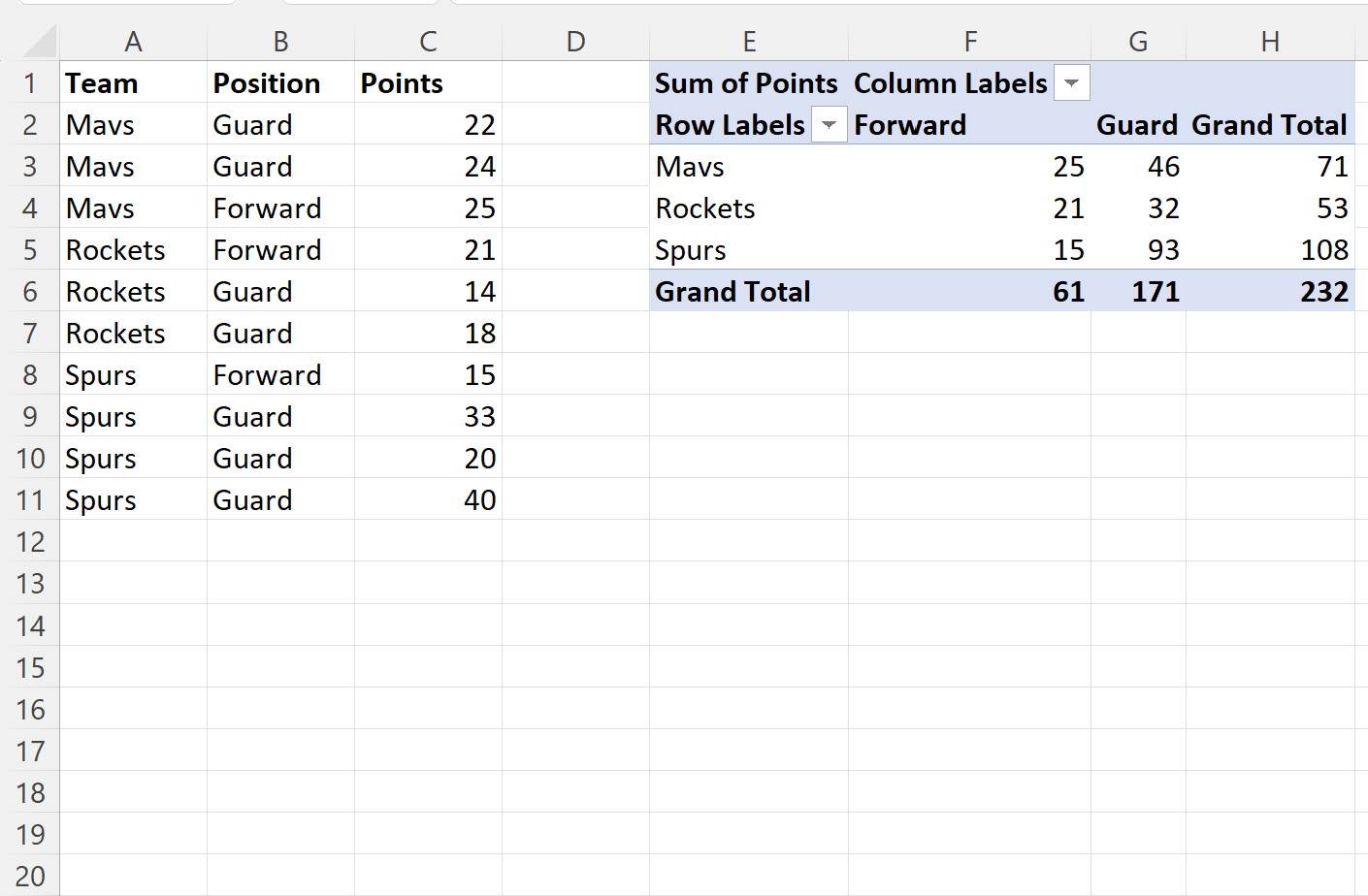Select the Sum of Points cell
The image size is (1368, 896).
click(748, 83)
